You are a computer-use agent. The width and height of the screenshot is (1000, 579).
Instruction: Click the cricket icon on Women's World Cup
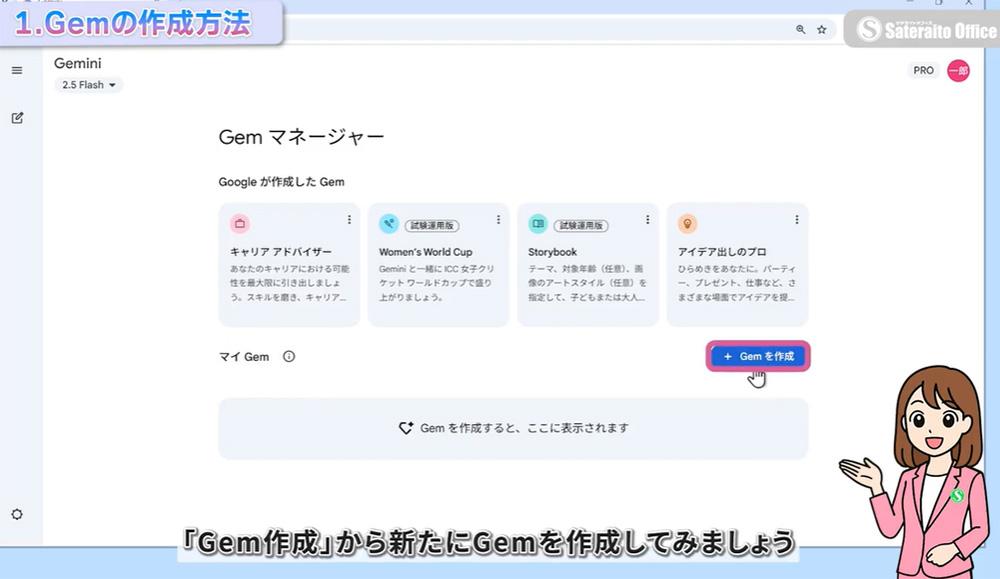click(389, 224)
